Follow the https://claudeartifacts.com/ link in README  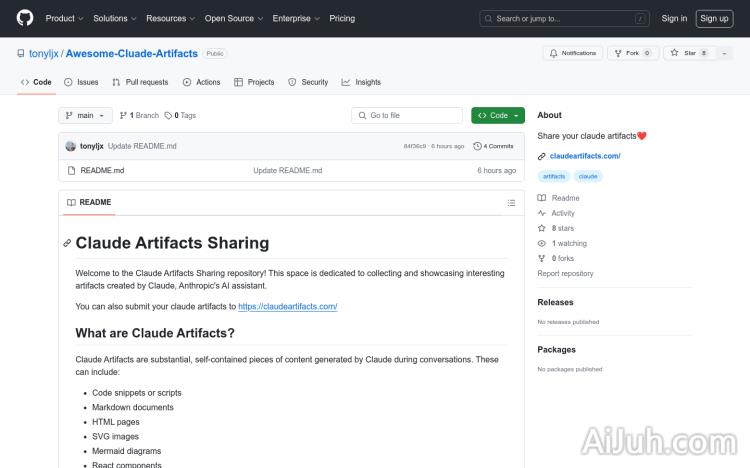tap(288, 306)
